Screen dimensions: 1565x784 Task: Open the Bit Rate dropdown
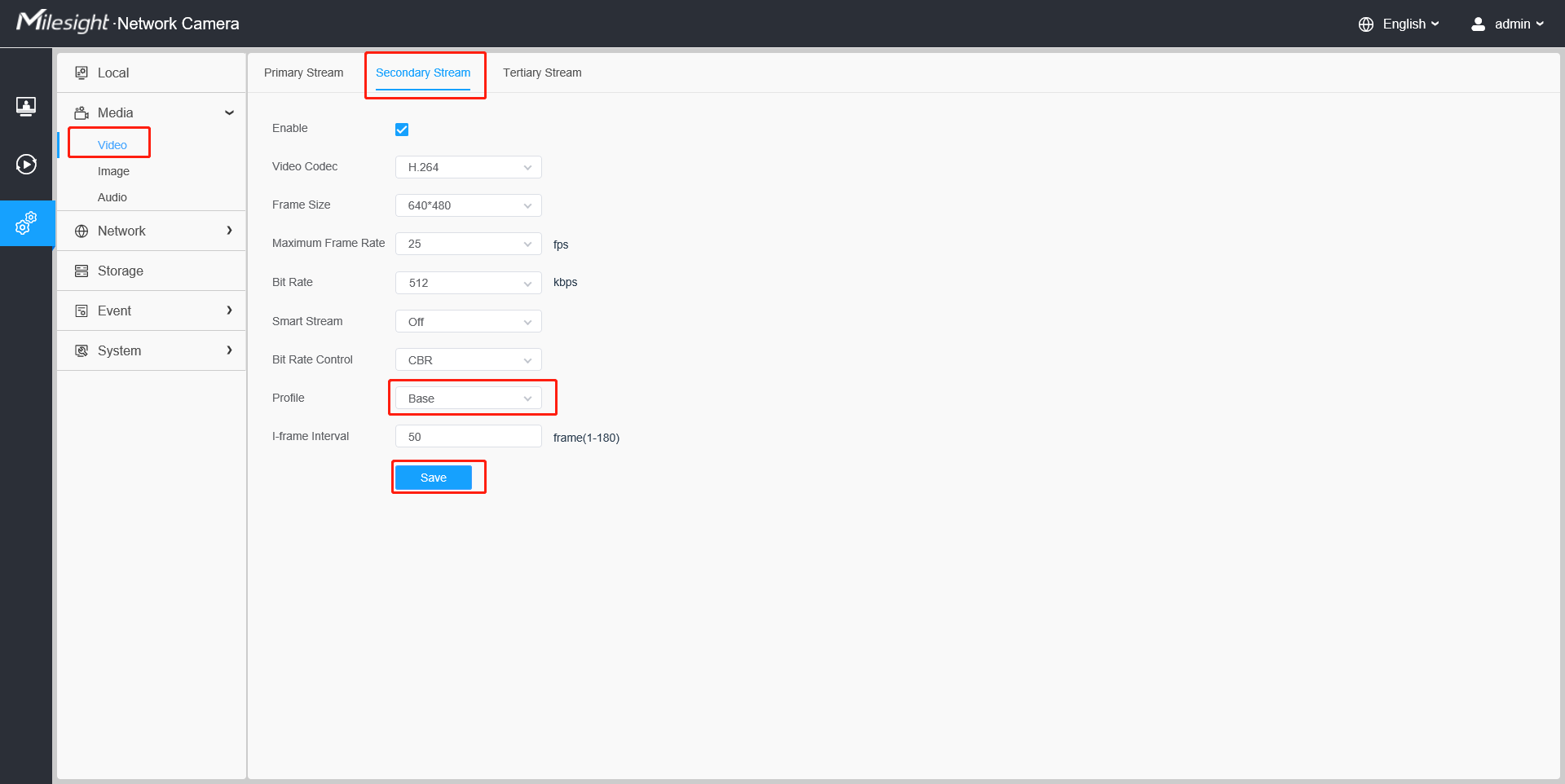(x=469, y=283)
